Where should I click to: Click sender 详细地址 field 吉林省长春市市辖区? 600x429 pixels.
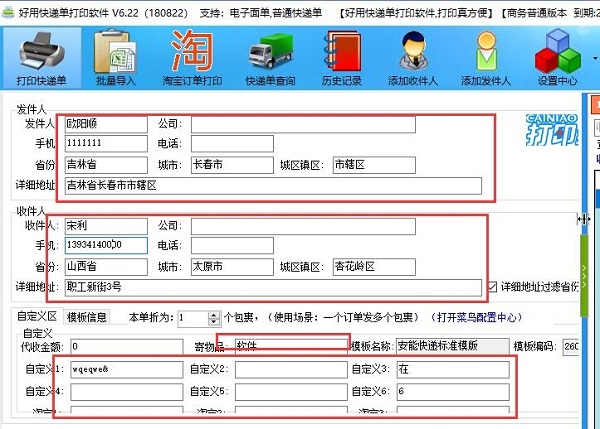click(x=273, y=186)
